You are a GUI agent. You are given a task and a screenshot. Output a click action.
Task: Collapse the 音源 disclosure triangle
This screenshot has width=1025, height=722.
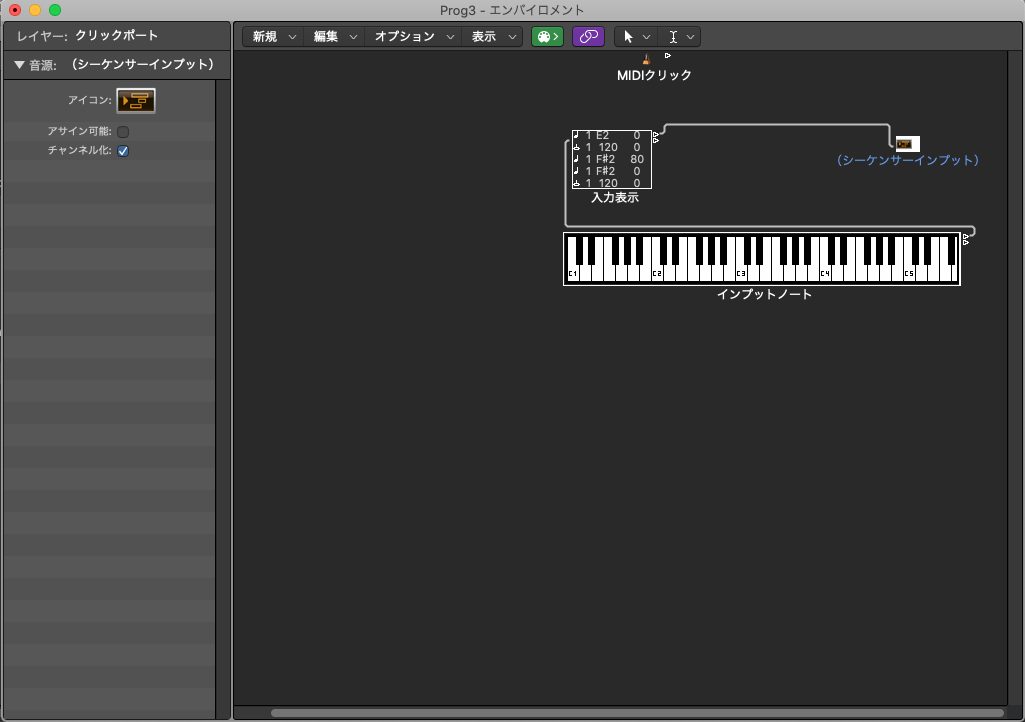(19, 65)
